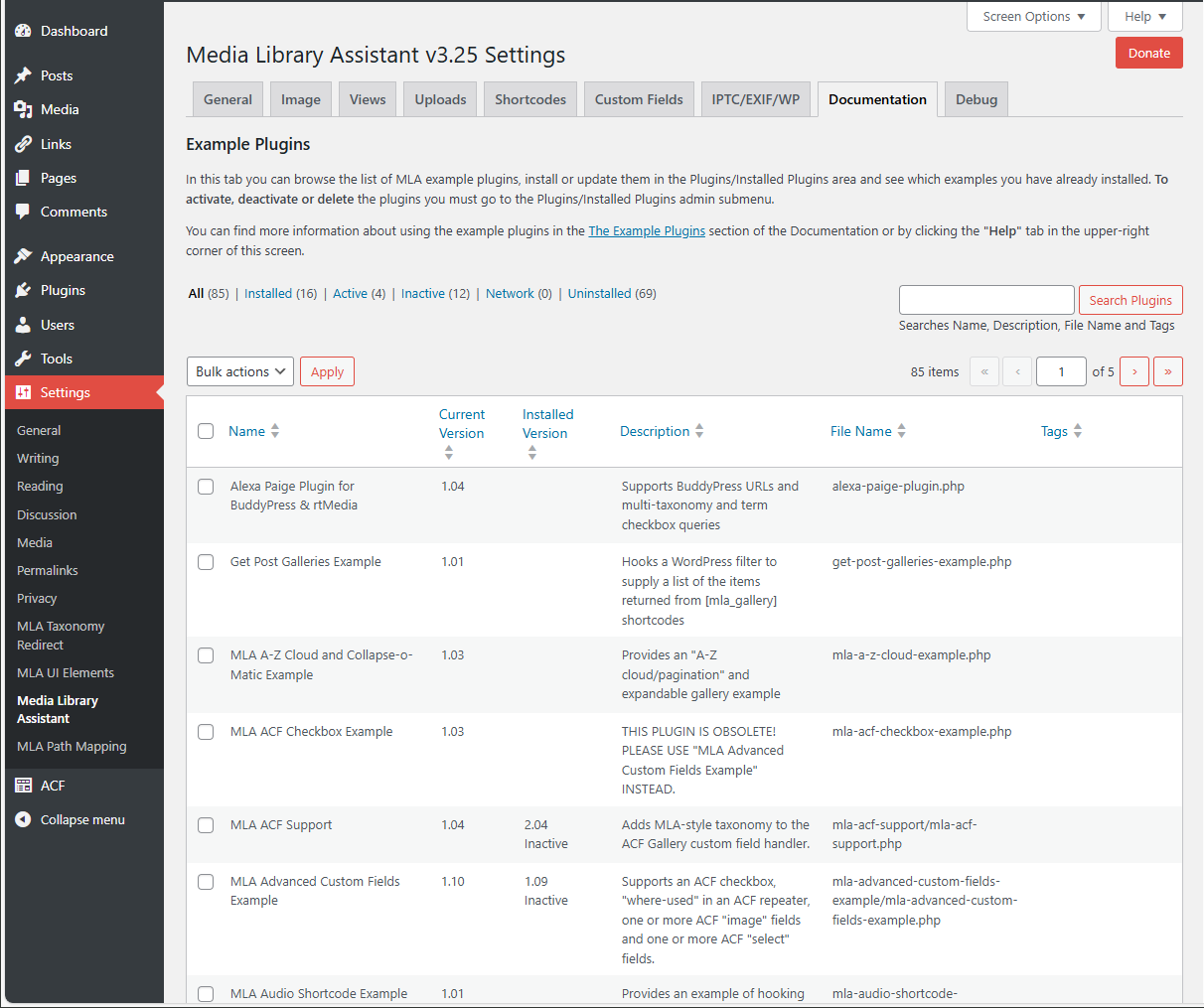Click the Donate button
The height and width of the screenshot is (1008, 1204).
click(x=1148, y=53)
